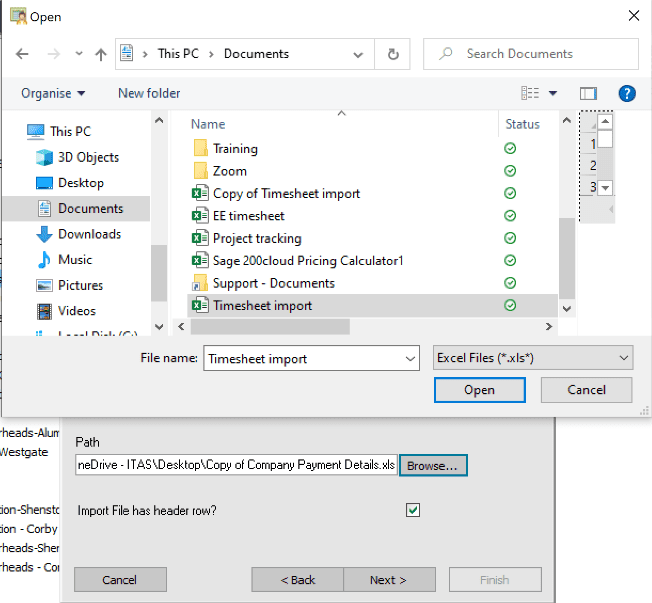Open the Organise menu

[x=53, y=93]
